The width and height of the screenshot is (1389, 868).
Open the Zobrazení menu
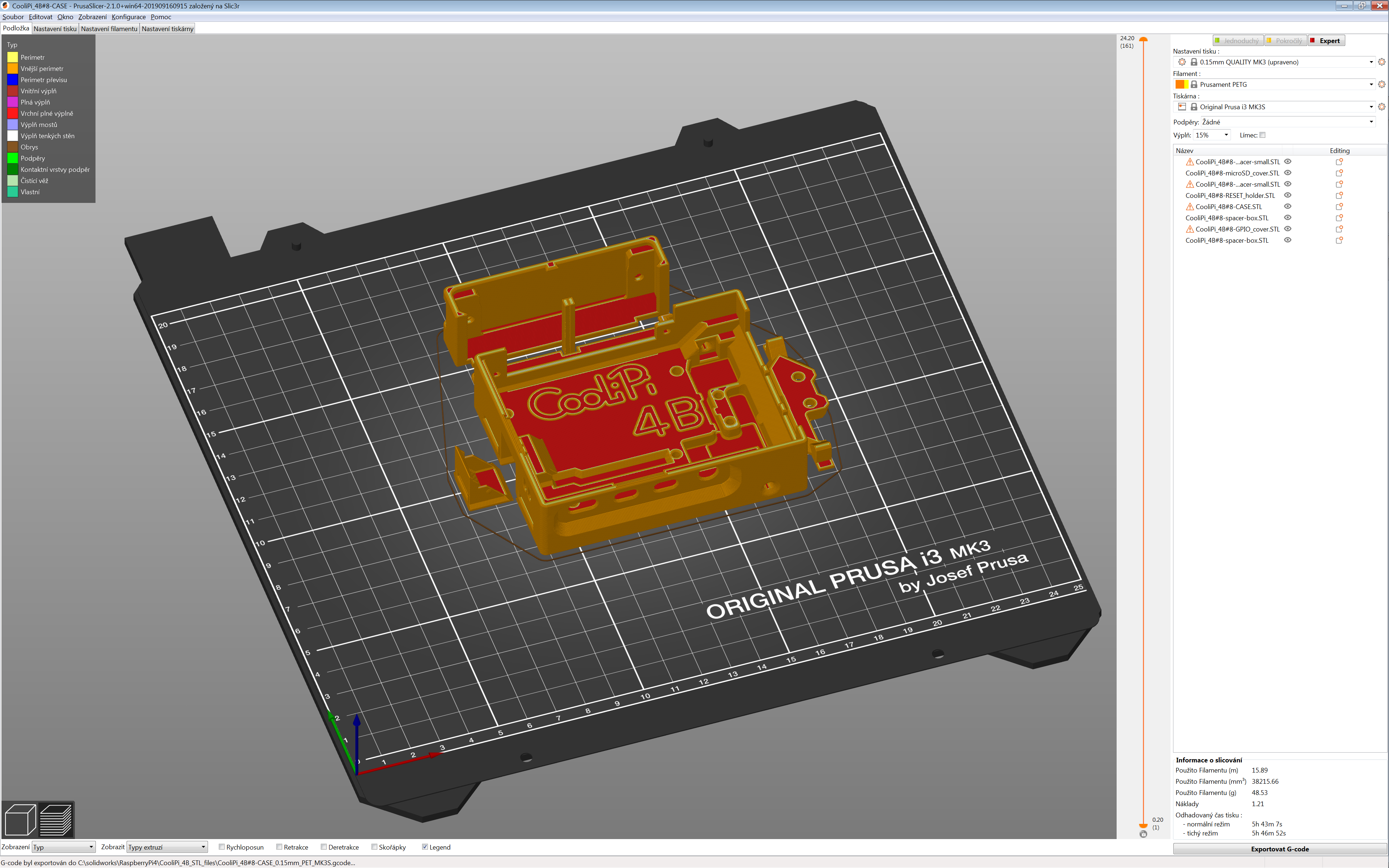click(92, 17)
